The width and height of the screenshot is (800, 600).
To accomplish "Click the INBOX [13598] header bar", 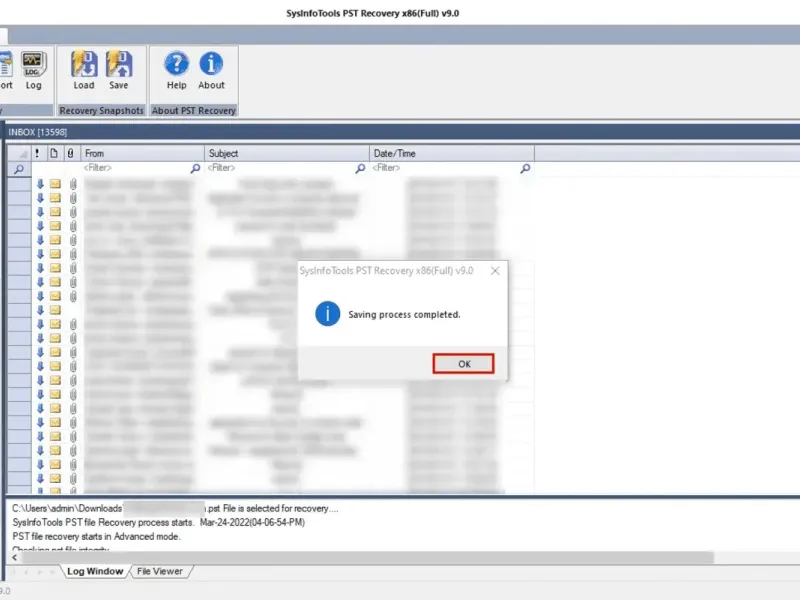I will 402,132.
